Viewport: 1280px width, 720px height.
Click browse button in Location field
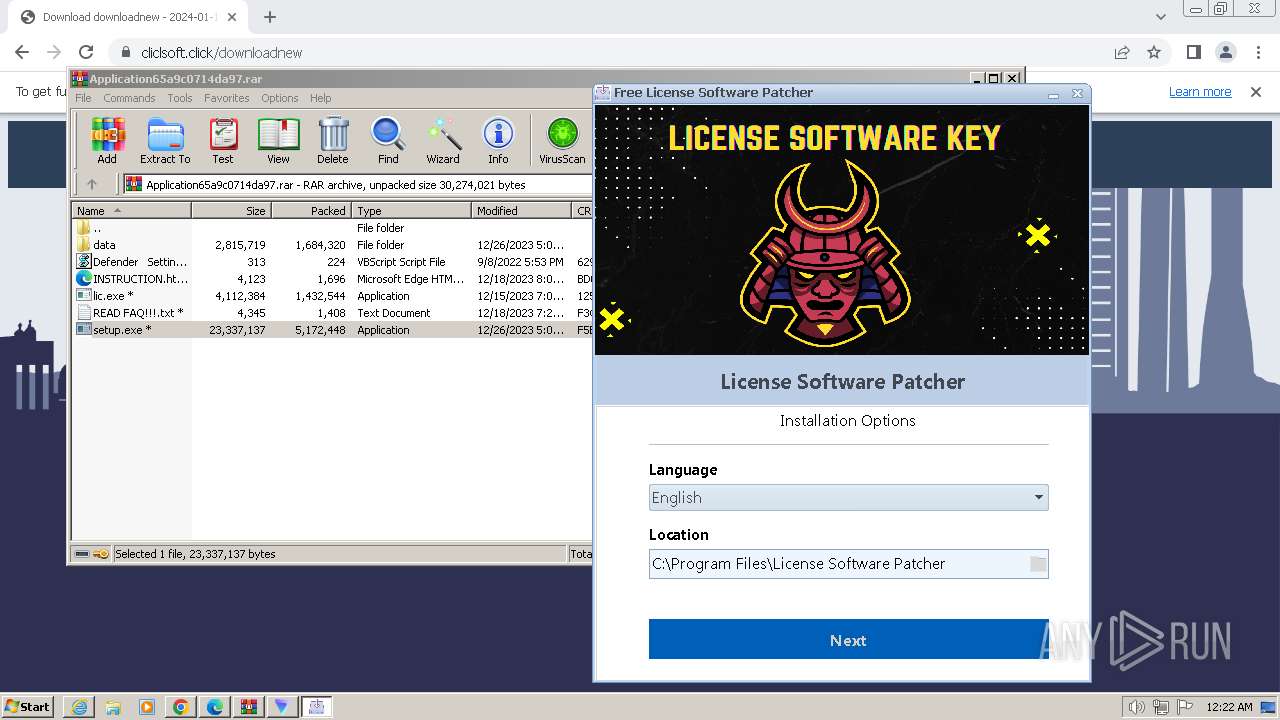(x=1038, y=564)
